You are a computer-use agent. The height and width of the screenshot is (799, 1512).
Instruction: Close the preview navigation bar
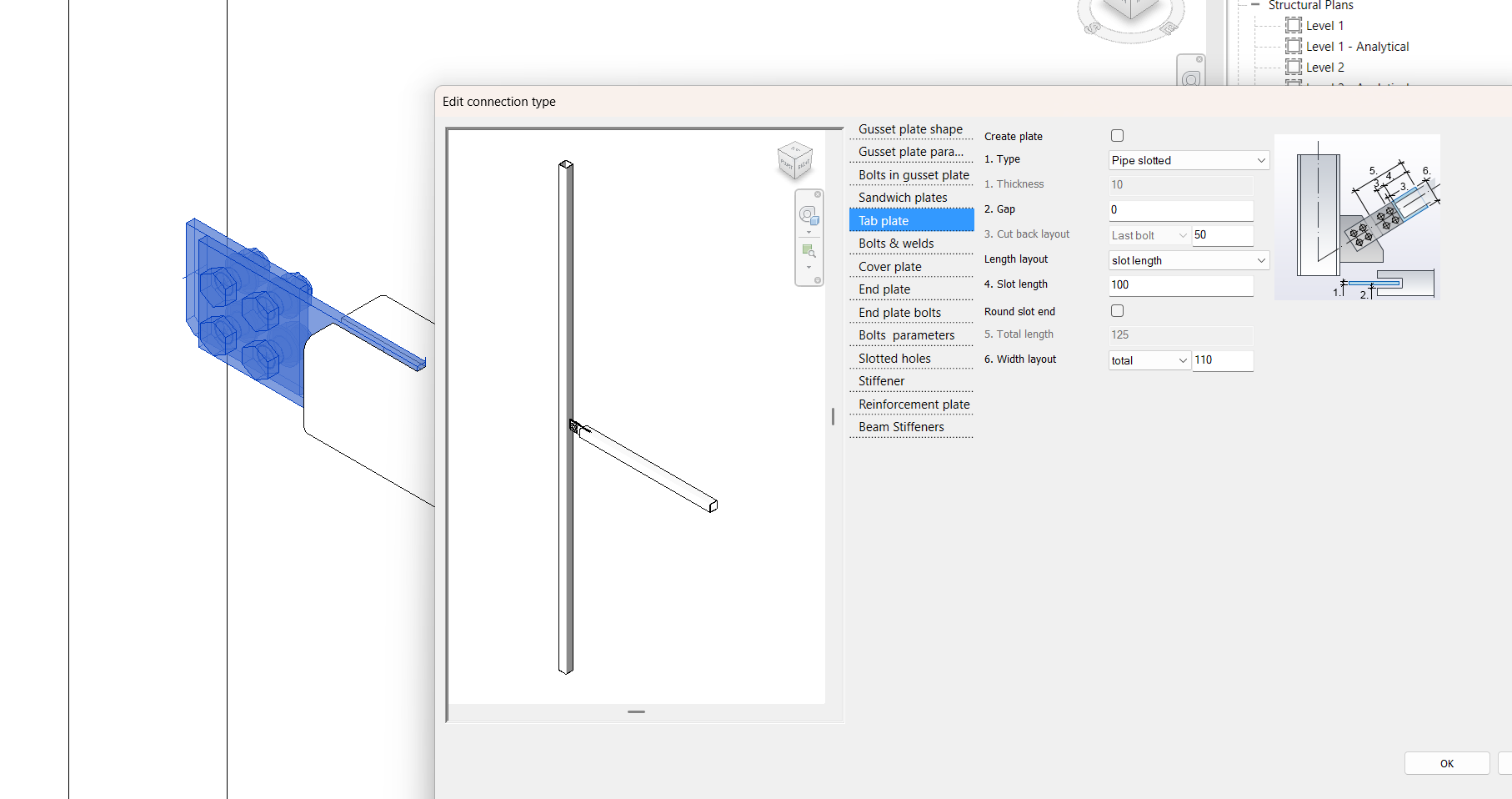[818, 194]
